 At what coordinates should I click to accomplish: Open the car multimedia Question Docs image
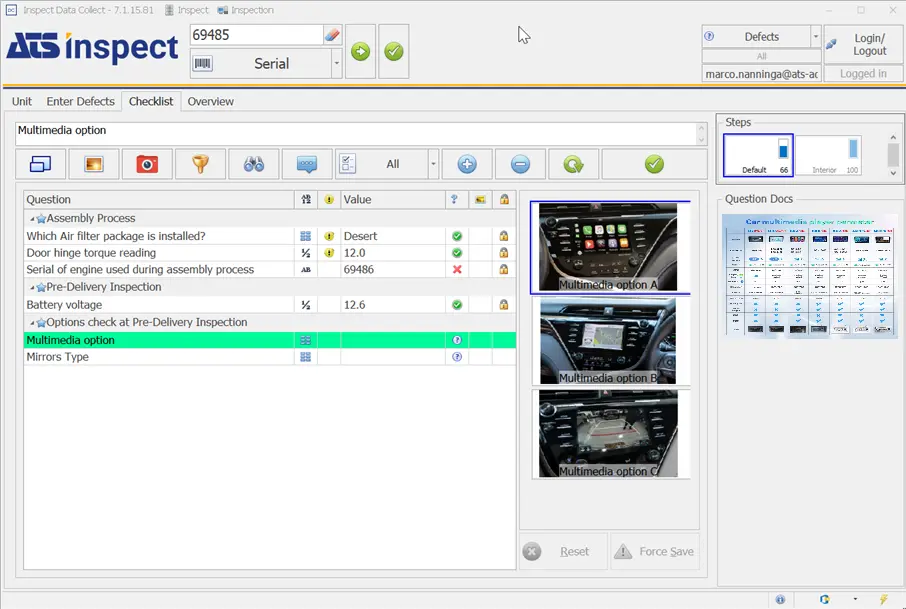click(x=810, y=276)
